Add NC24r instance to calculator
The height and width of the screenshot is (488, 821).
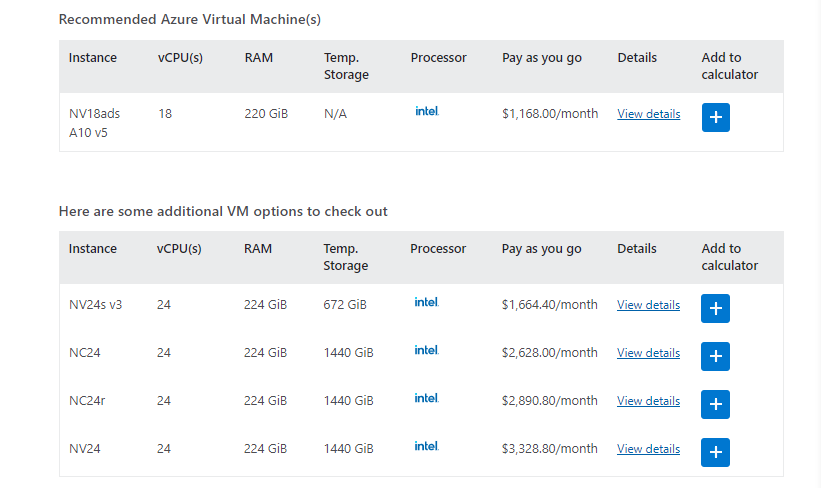pos(715,404)
